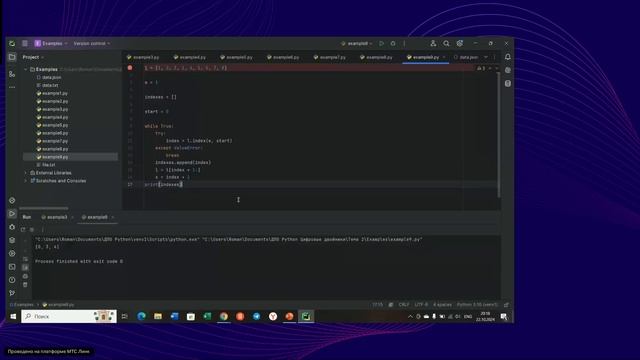Image resolution: width=640 pixels, height=360 pixels.
Task: Expand External Libraries node
Action: coord(26,173)
